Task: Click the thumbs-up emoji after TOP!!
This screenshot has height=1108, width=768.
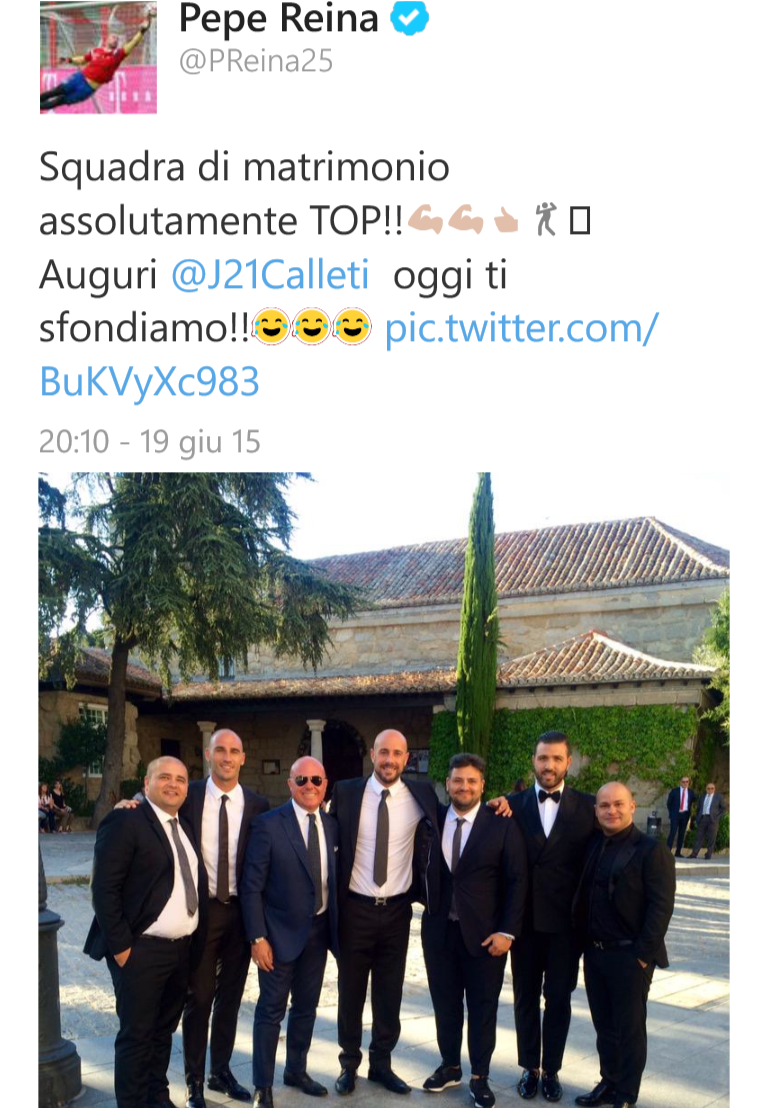Action: (506, 220)
